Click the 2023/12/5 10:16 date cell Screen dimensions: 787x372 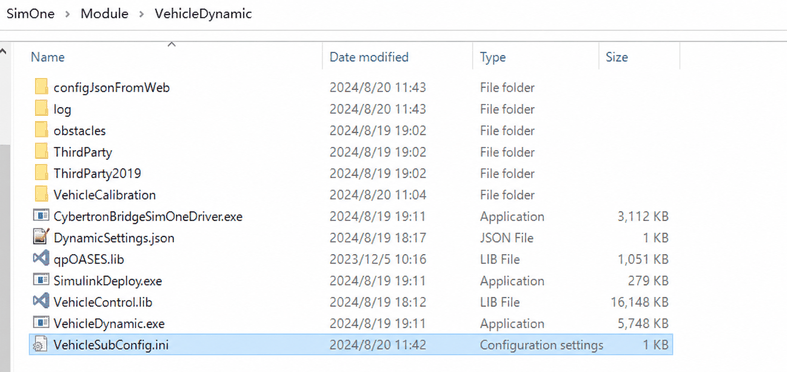377,259
